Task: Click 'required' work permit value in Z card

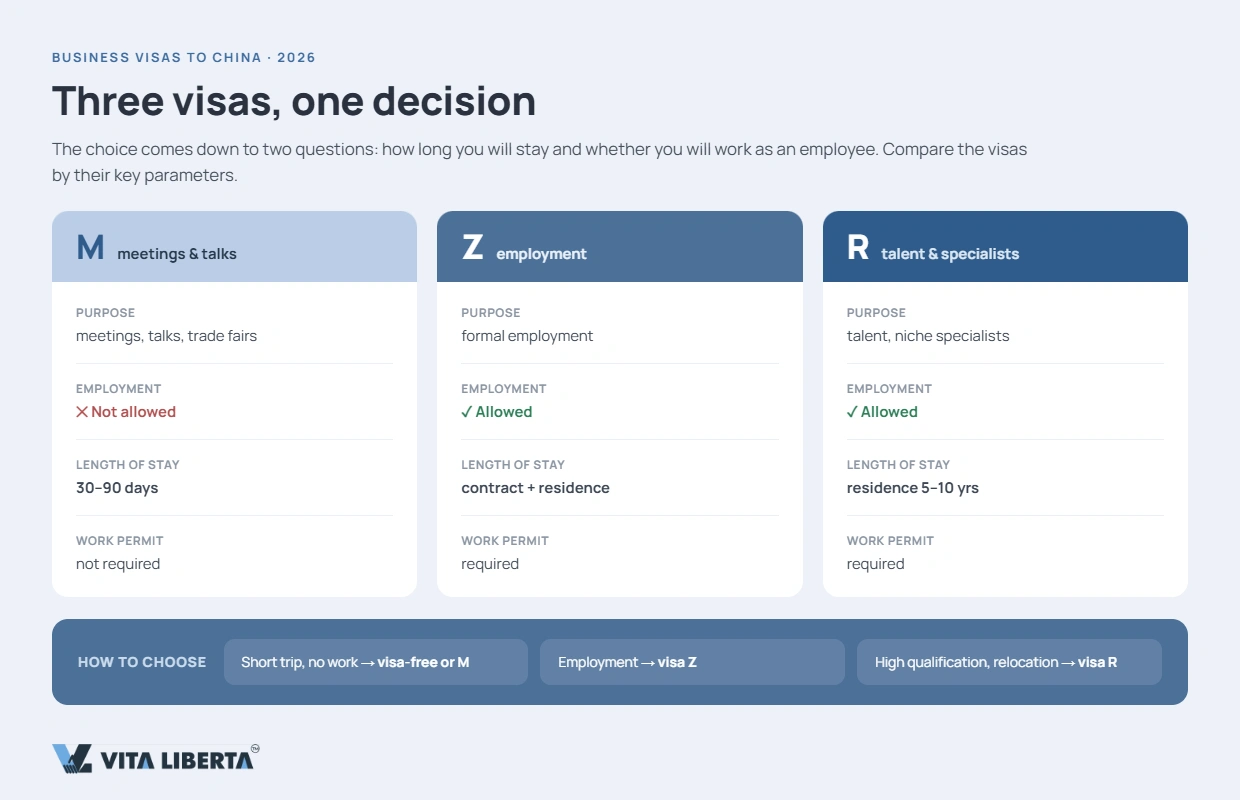Action: coord(490,564)
